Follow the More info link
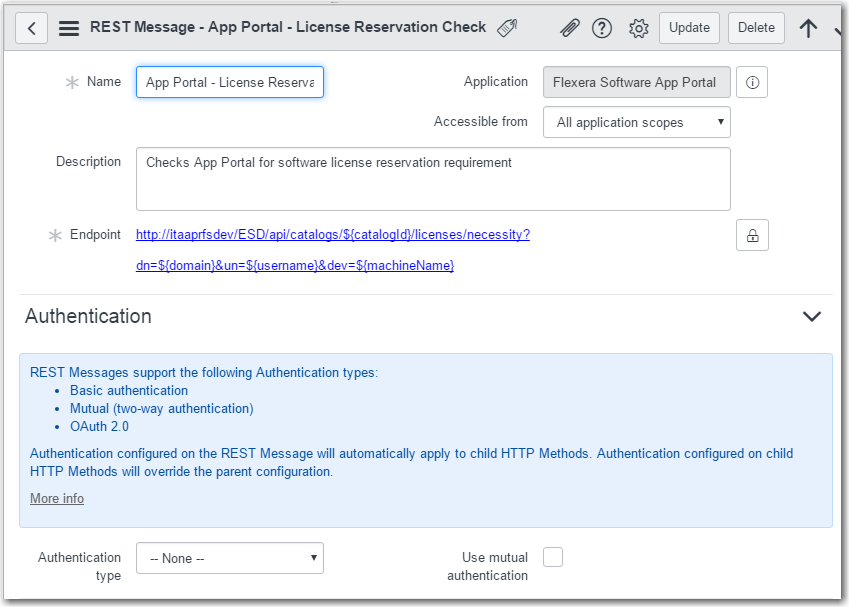Viewport: 849px width, 607px height. (57, 498)
